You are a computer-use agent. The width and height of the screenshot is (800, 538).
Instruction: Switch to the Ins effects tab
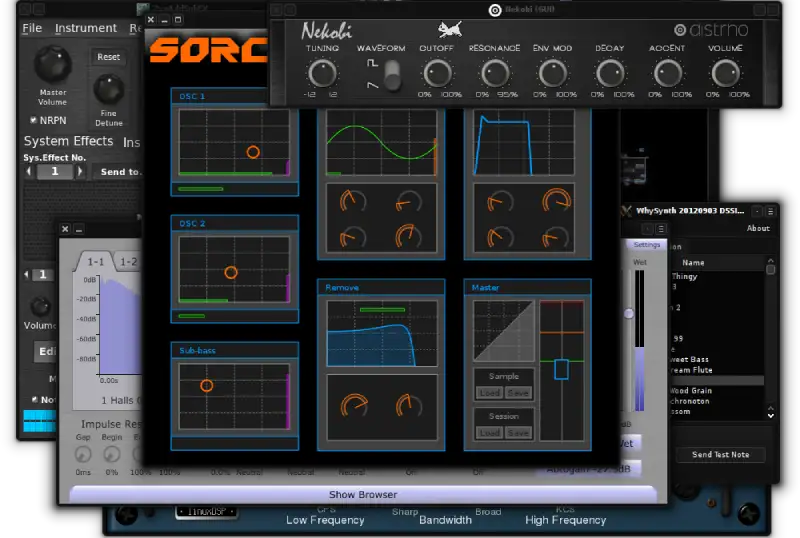pyautogui.click(x=132, y=142)
